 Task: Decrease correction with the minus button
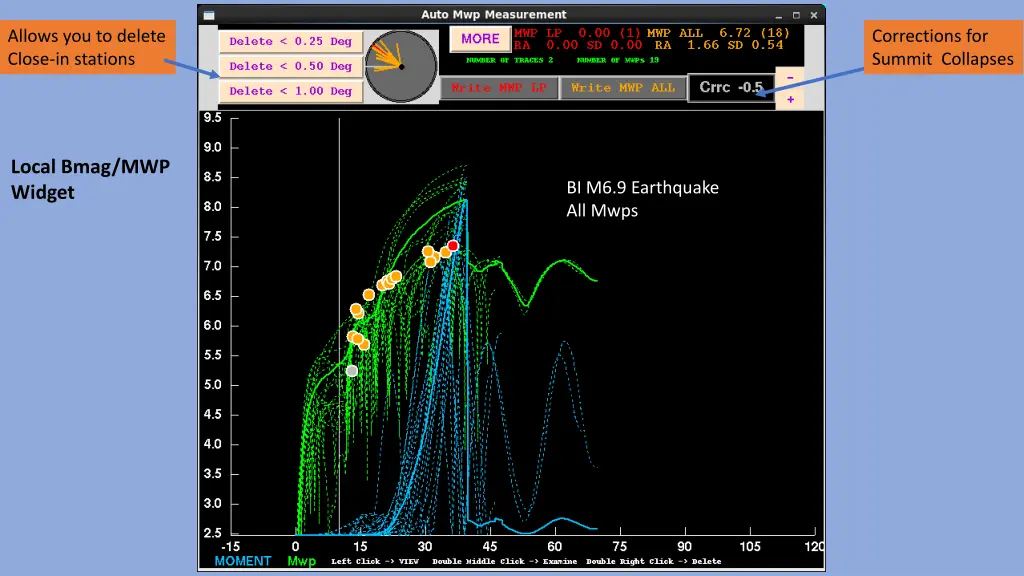[x=790, y=77]
